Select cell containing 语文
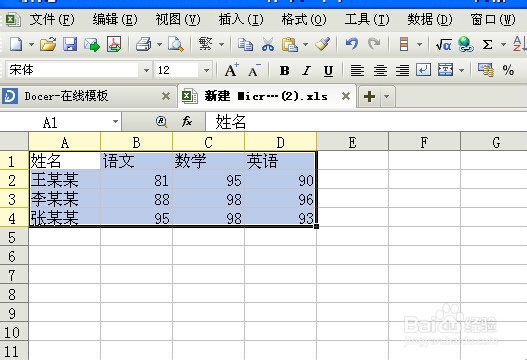Screen dimensions: 527x360 point(136,161)
